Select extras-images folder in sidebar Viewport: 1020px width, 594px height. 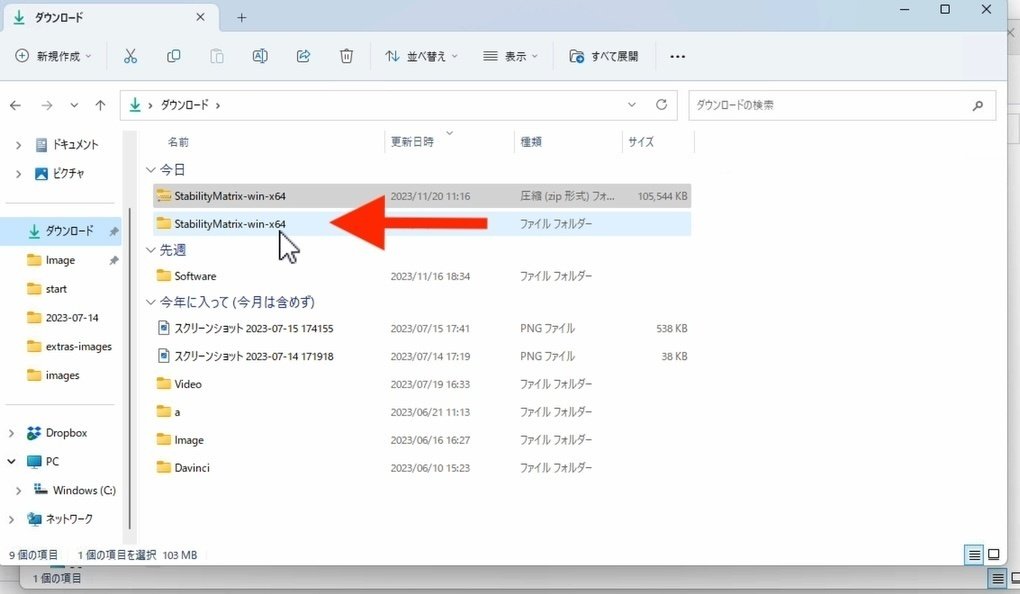[69, 346]
